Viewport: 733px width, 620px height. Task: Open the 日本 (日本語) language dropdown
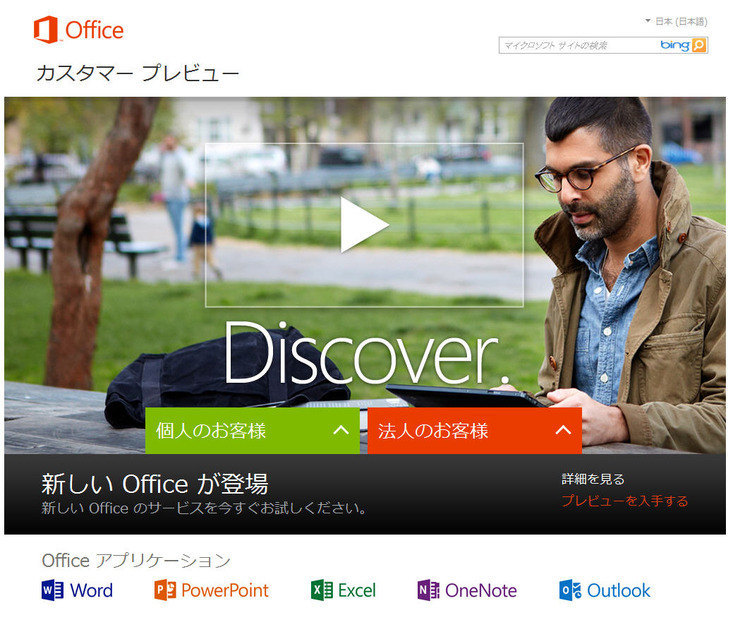pos(677,21)
